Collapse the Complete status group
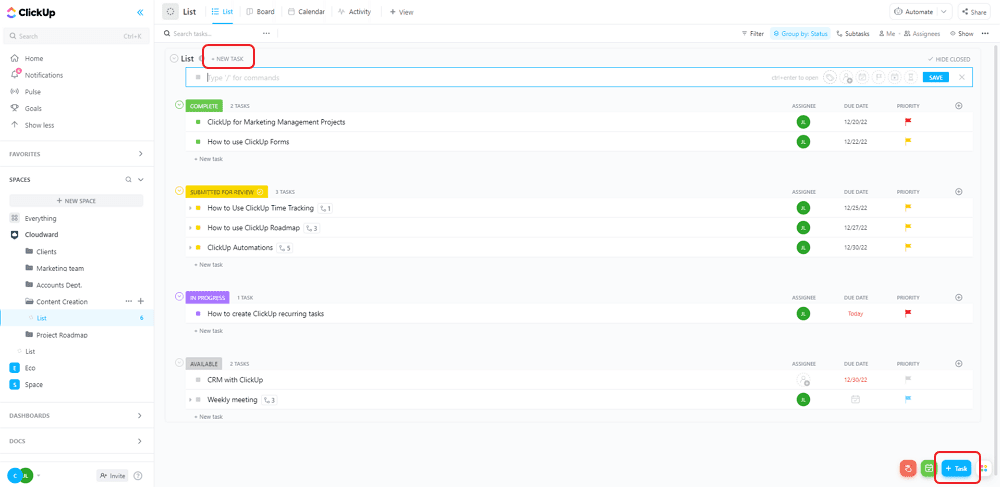The height and width of the screenshot is (487, 1000). 179,105
